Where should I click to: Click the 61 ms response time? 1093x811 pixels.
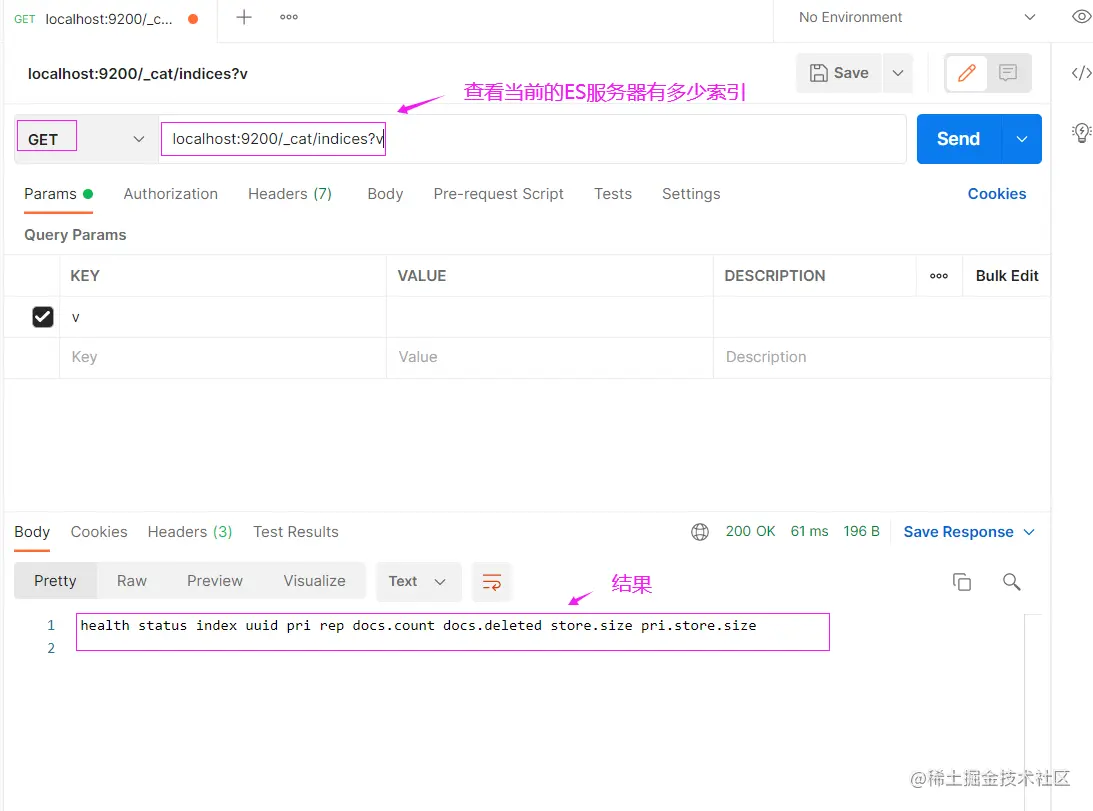pos(809,531)
